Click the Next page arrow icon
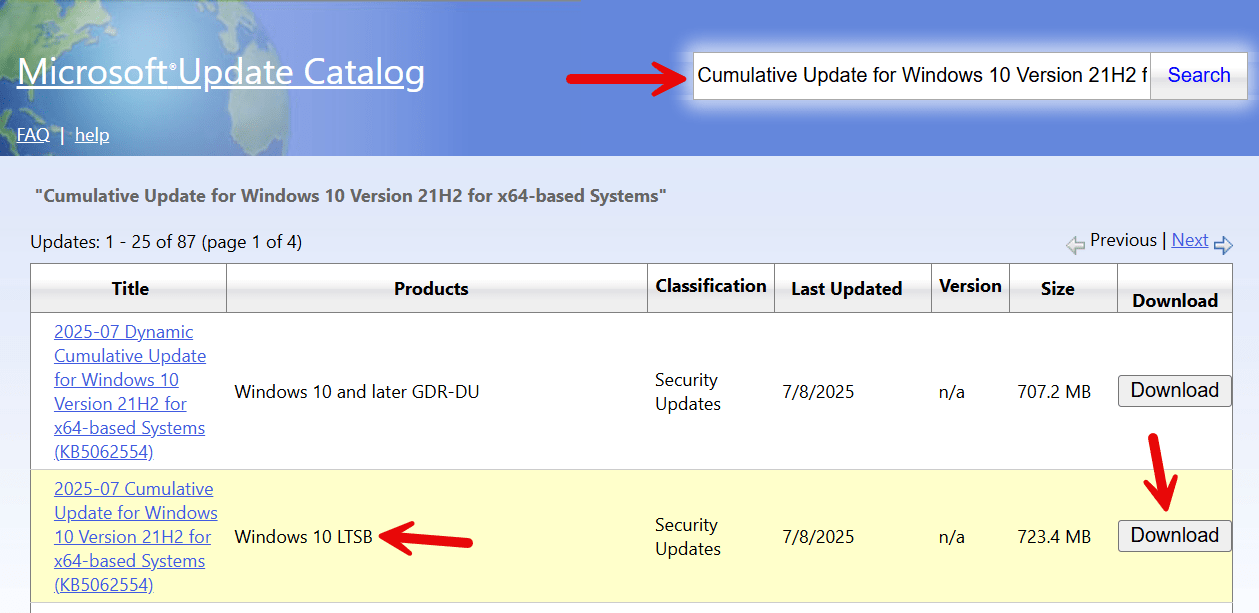 click(x=1223, y=244)
